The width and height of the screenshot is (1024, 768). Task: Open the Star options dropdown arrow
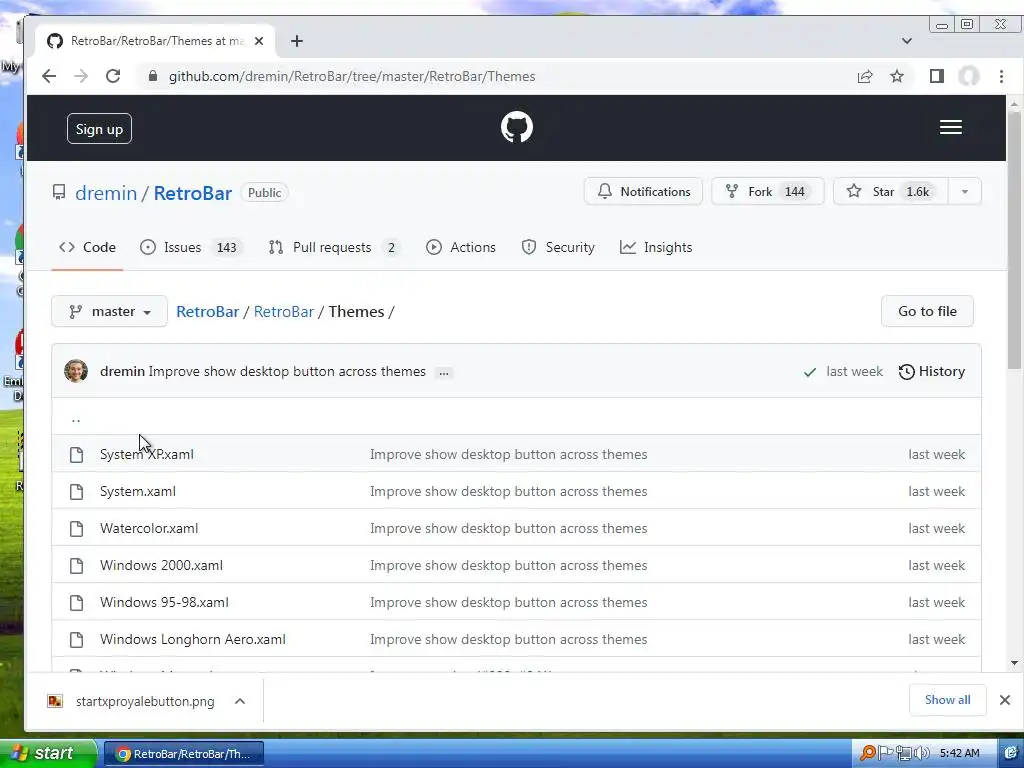coord(965,192)
